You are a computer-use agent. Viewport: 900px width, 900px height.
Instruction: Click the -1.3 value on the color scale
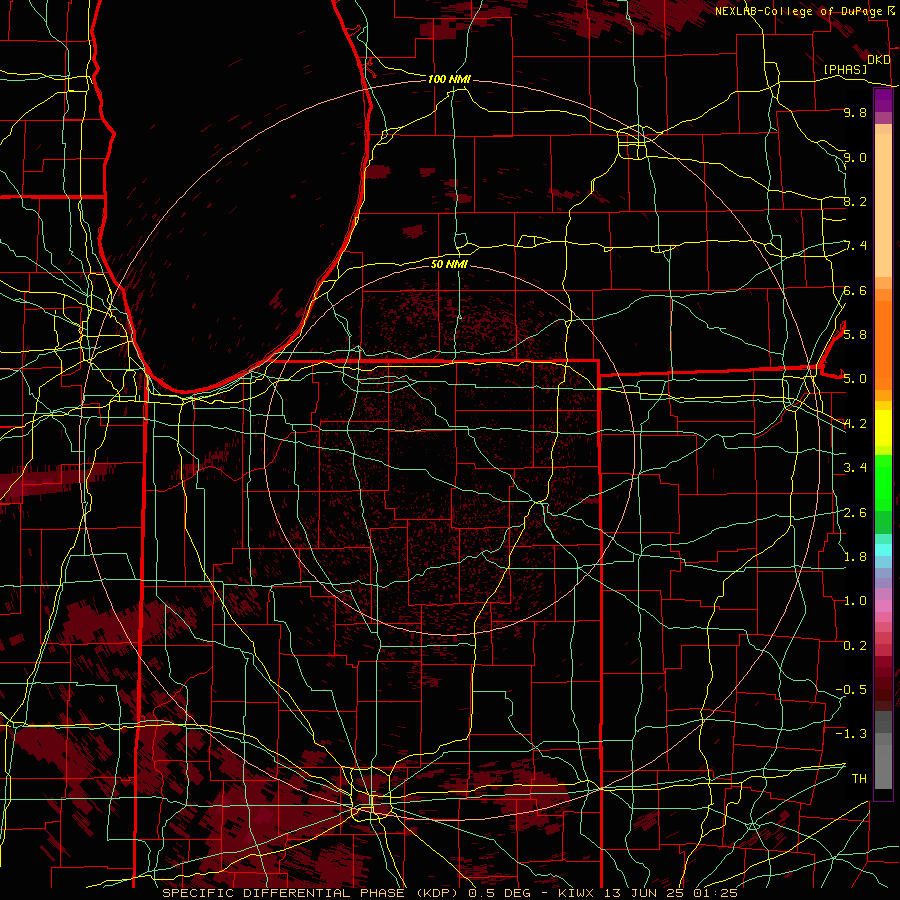tap(851, 734)
